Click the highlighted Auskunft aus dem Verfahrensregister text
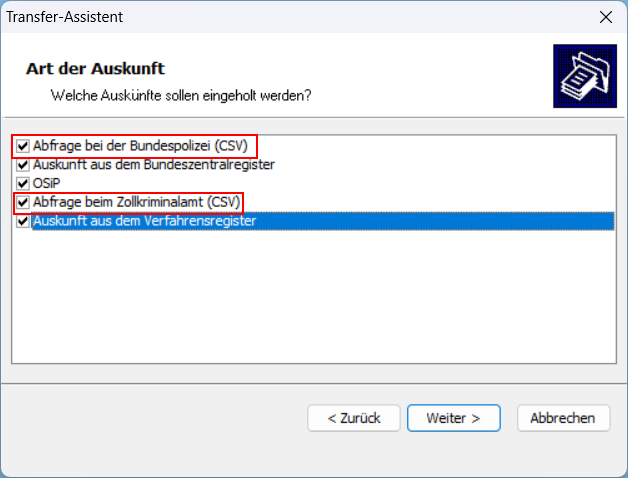Screen dimensions: 628x478 (144, 221)
